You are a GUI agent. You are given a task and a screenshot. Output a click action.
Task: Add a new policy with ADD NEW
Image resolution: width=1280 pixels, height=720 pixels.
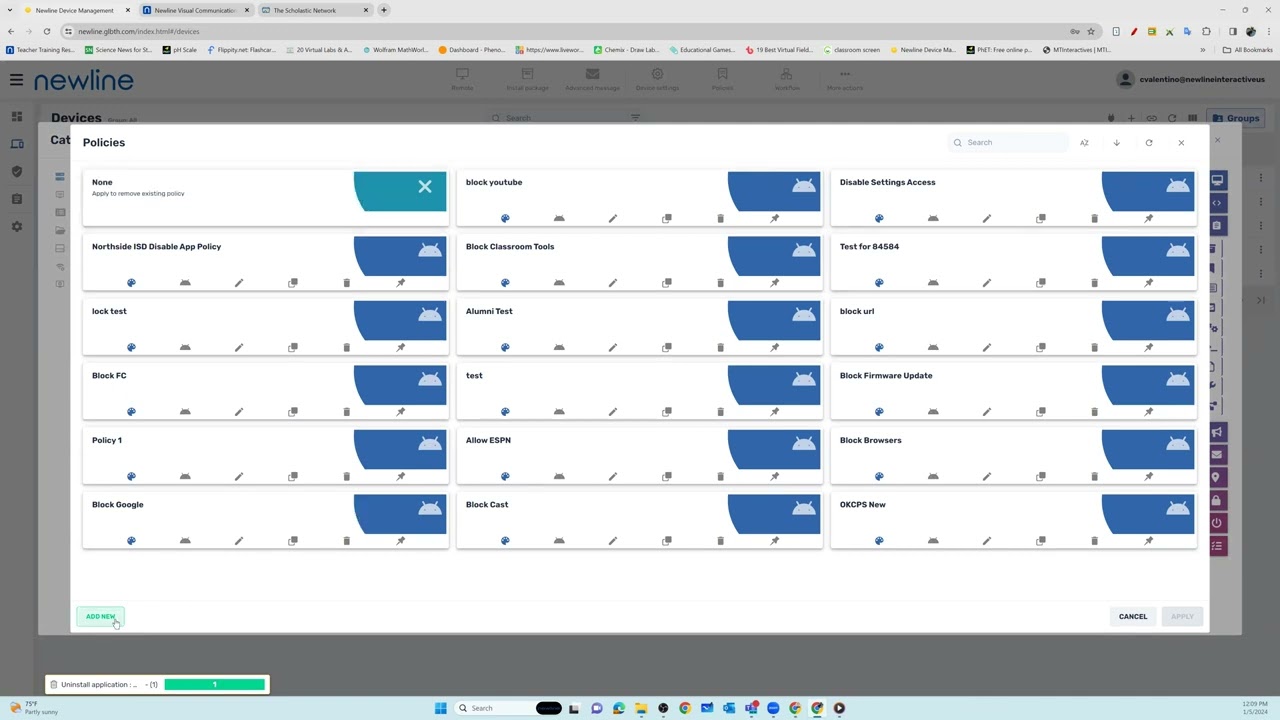pos(100,616)
